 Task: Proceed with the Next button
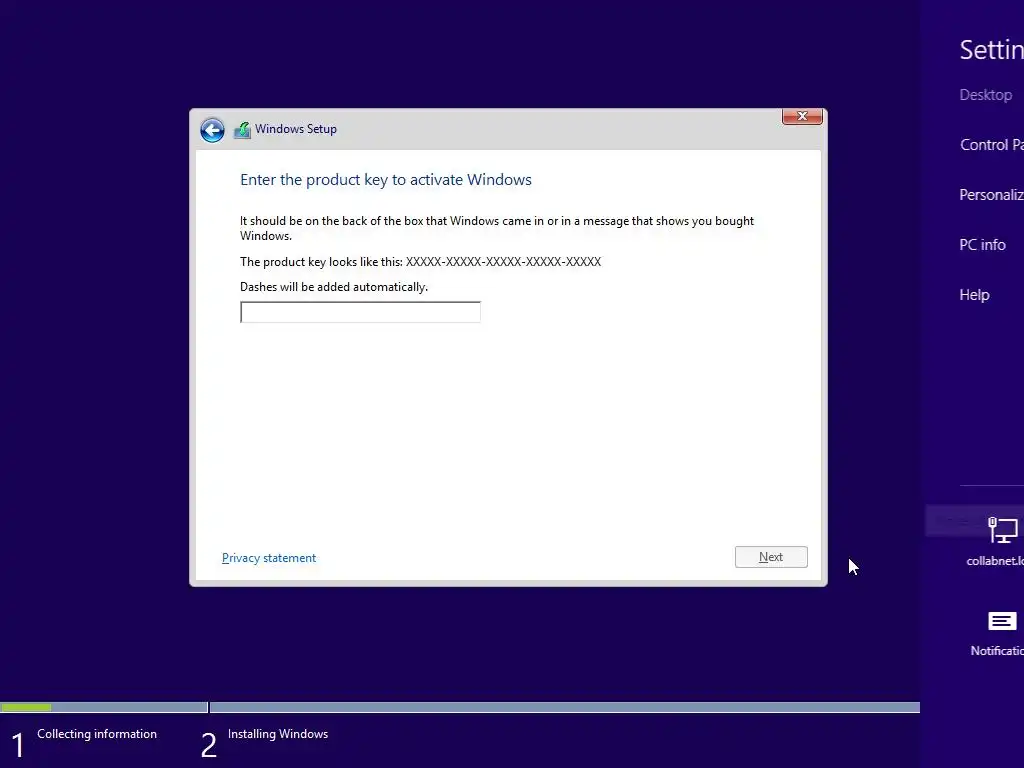(x=771, y=557)
